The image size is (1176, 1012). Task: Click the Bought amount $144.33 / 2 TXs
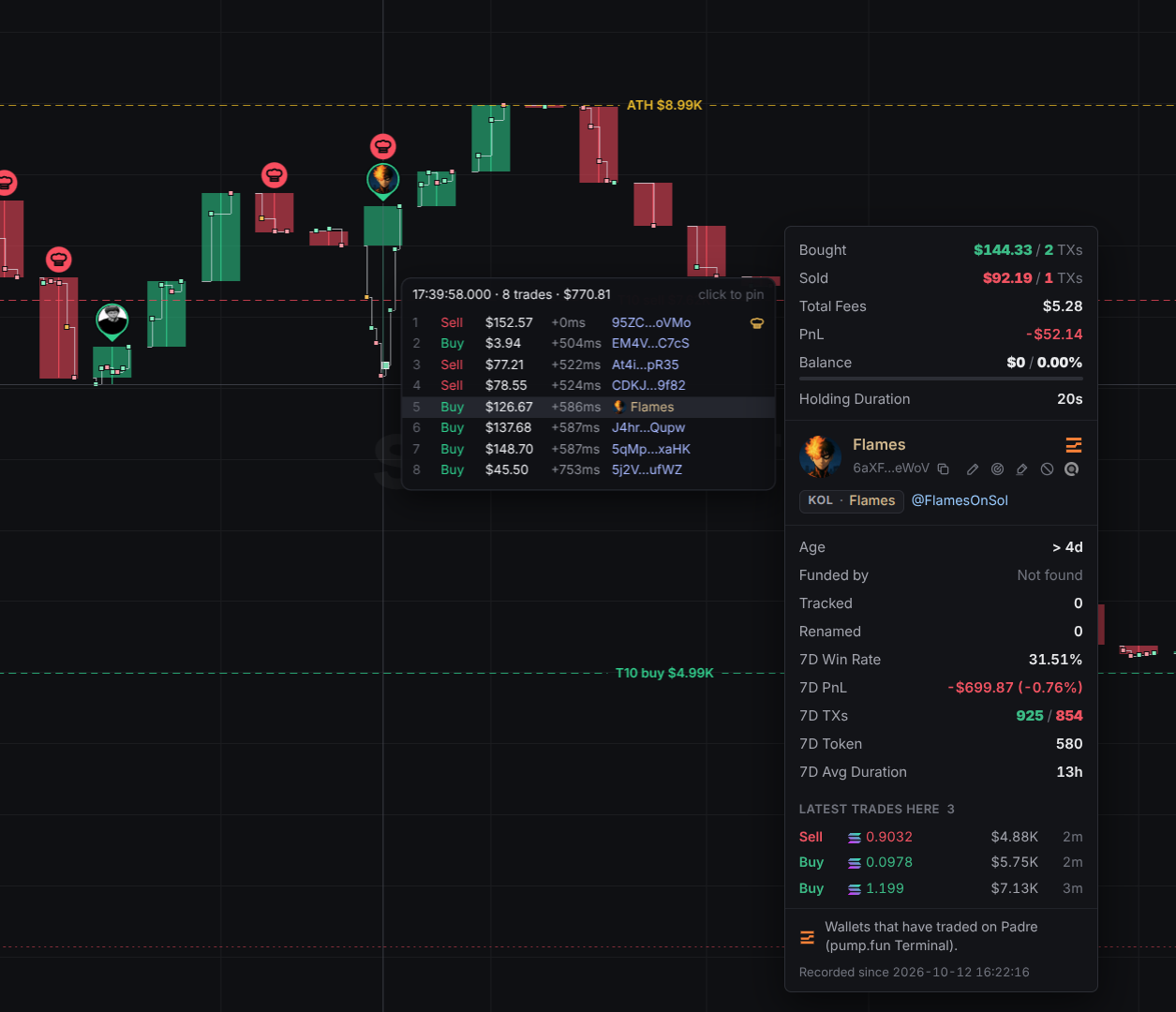[1028, 250]
